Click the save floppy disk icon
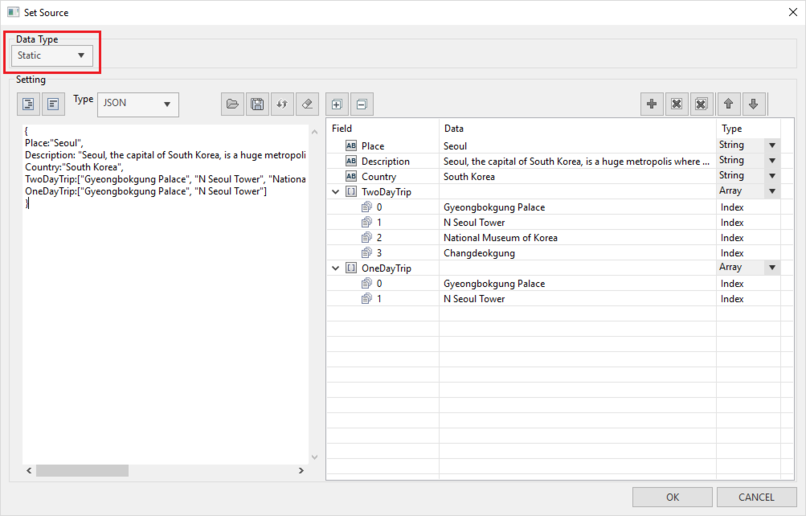Image resolution: width=806 pixels, height=516 pixels. 257,104
